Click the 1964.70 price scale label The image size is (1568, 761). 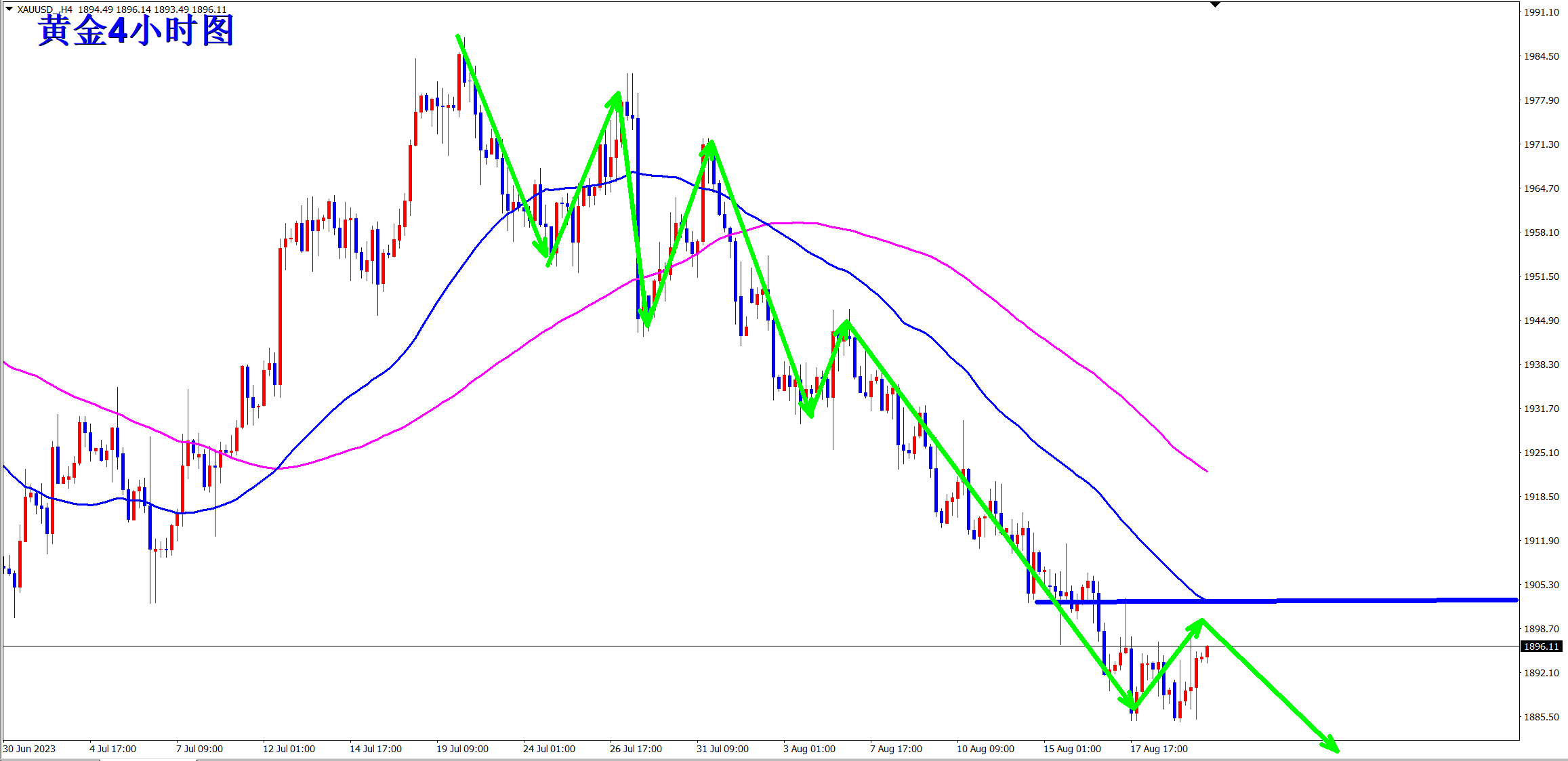coord(1541,188)
